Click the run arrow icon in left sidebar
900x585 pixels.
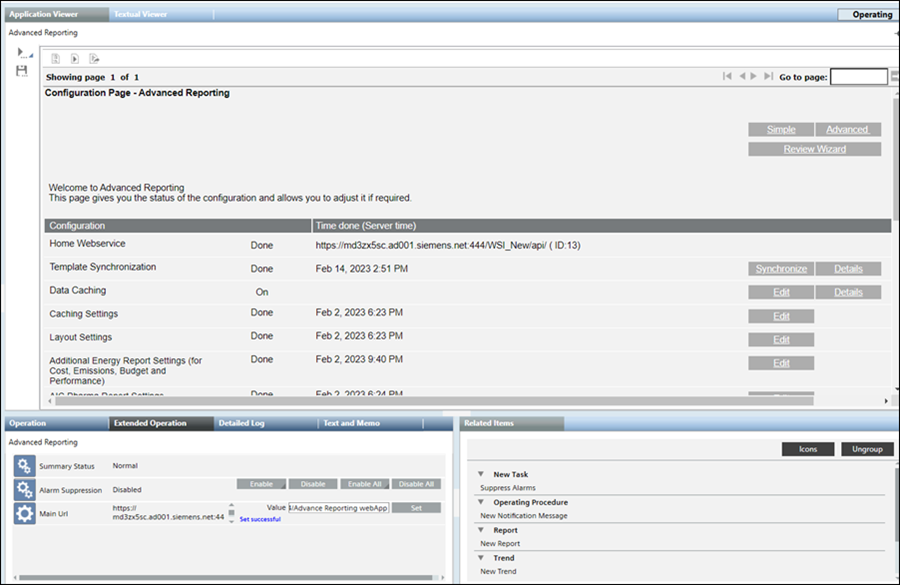click(x=22, y=53)
